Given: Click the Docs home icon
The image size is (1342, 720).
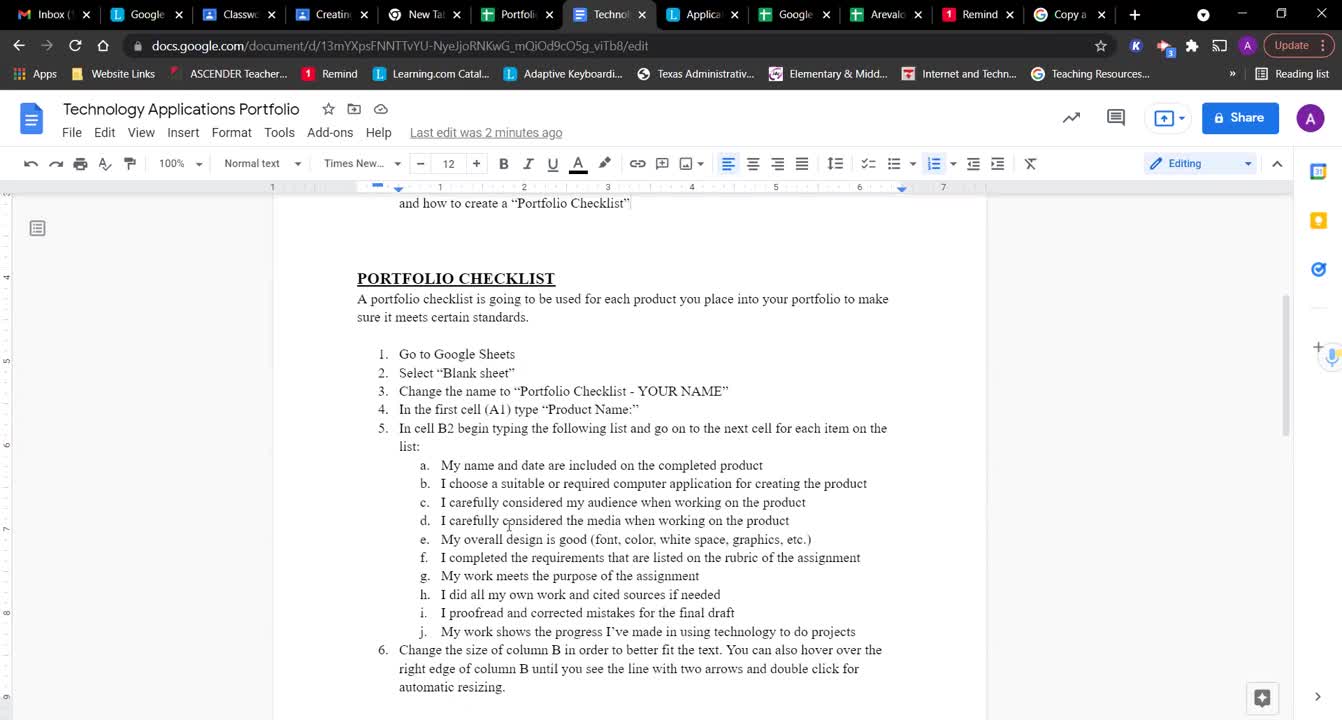Looking at the screenshot, I should [x=32, y=119].
